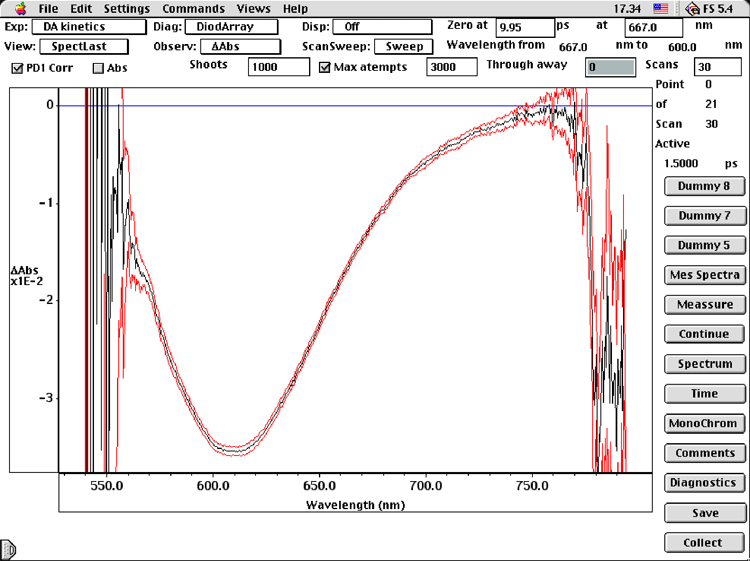The height and width of the screenshot is (561, 750).
Task: Click the Scans field with 30
Action: click(717, 67)
